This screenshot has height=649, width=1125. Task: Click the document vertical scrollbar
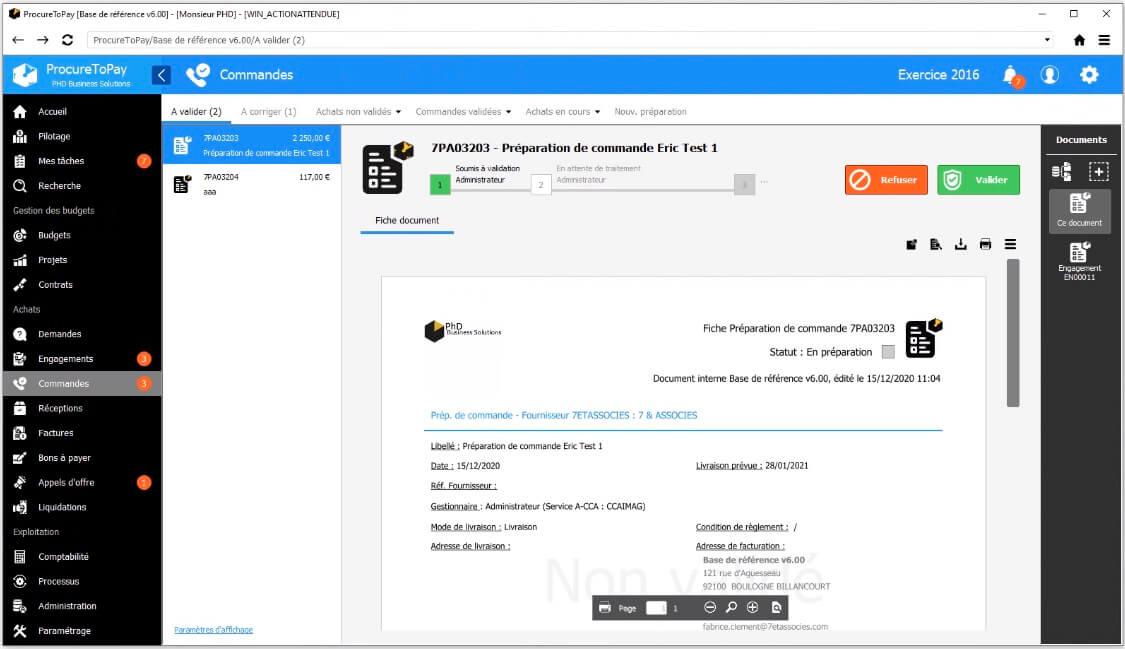(x=1013, y=333)
